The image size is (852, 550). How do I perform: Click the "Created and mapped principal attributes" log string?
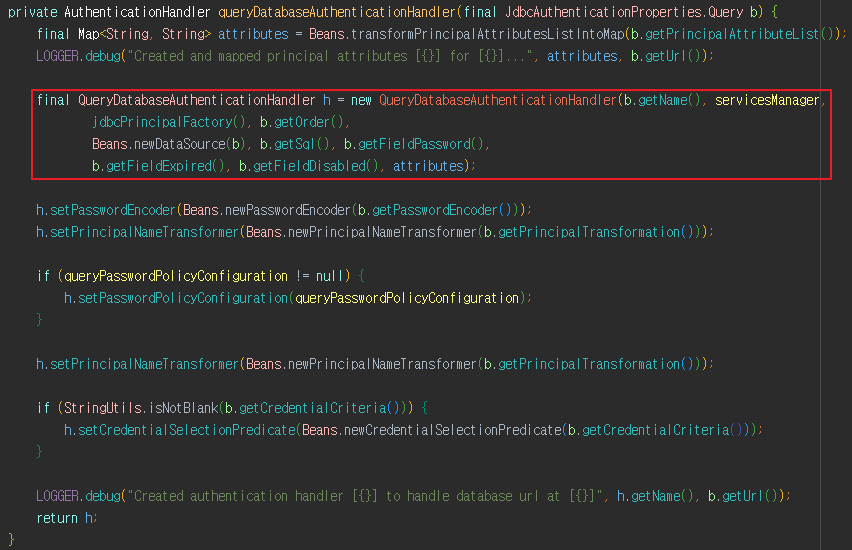point(330,56)
